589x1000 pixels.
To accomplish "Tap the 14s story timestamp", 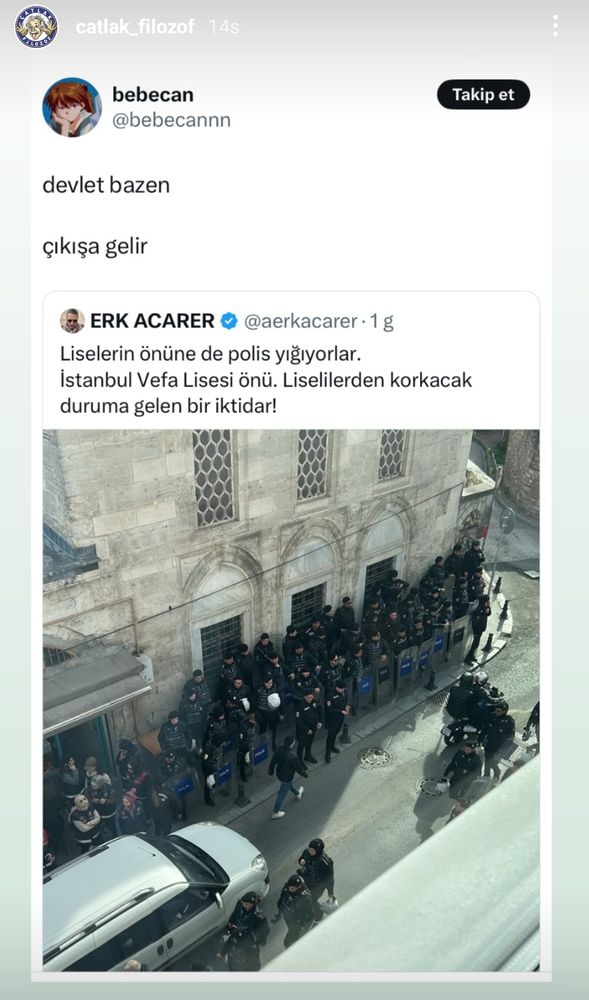I will [x=224, y=27].
